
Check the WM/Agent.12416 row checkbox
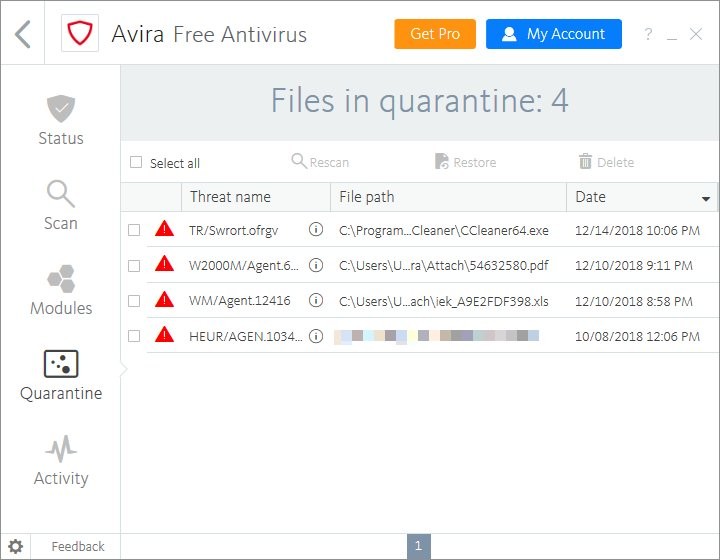point(134,301)
